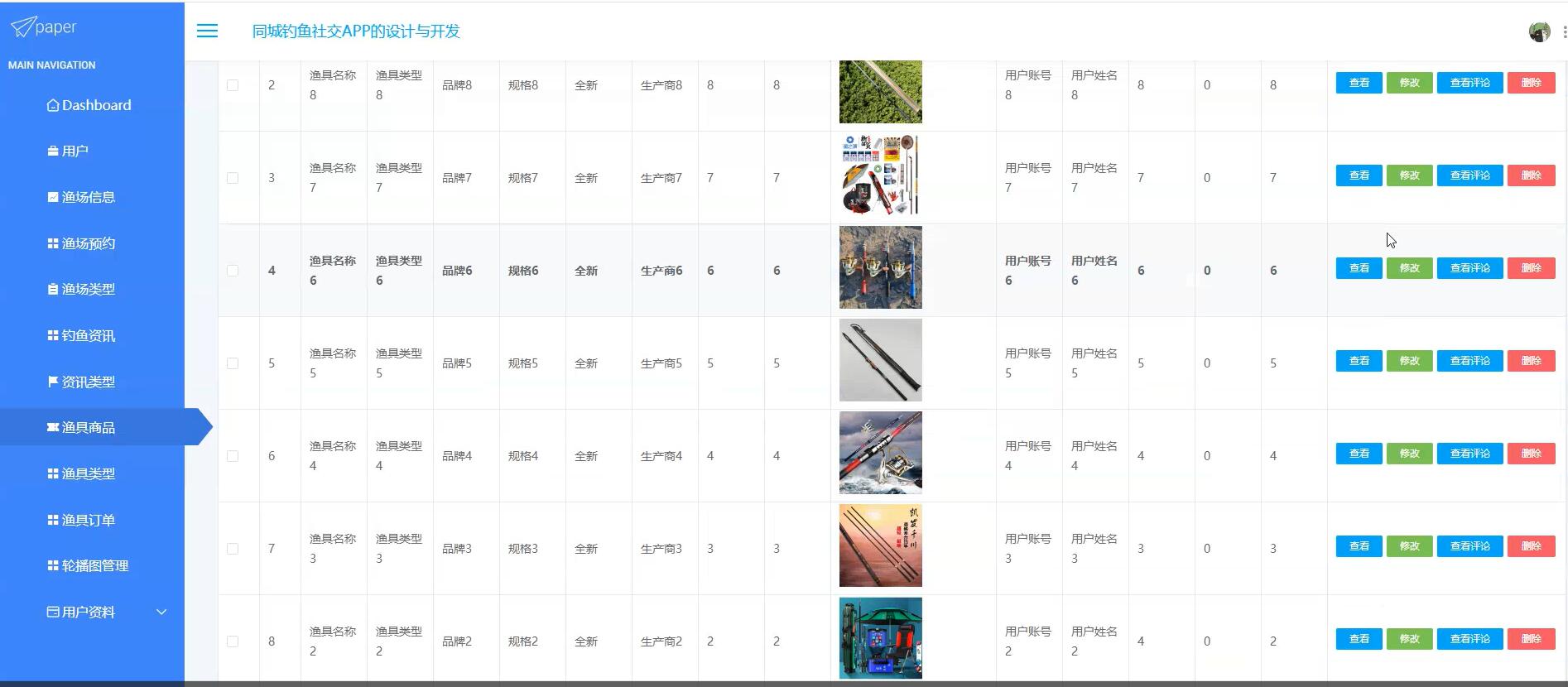The width and height of the screenshot is (1568, 687).
Task: Click 查看 button for 渔具名称5
Action: [x=1359, y=361]
